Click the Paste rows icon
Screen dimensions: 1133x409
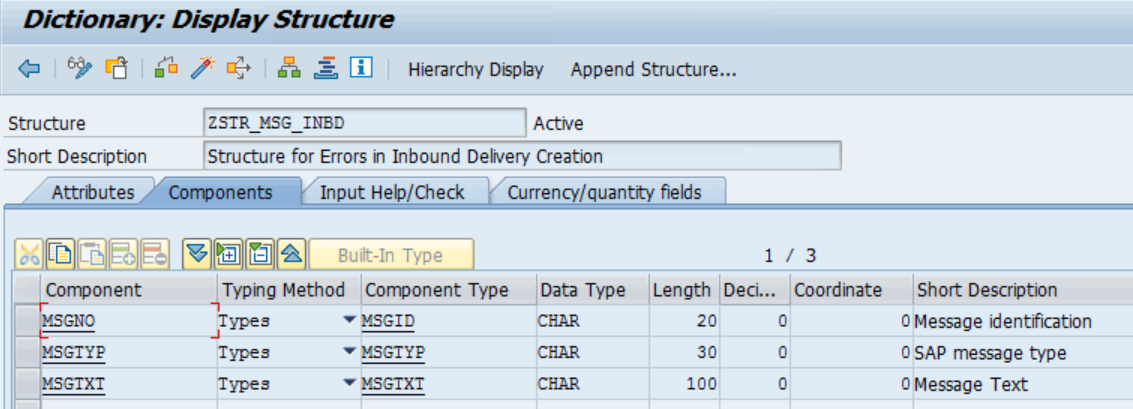(x=92, y=254)
